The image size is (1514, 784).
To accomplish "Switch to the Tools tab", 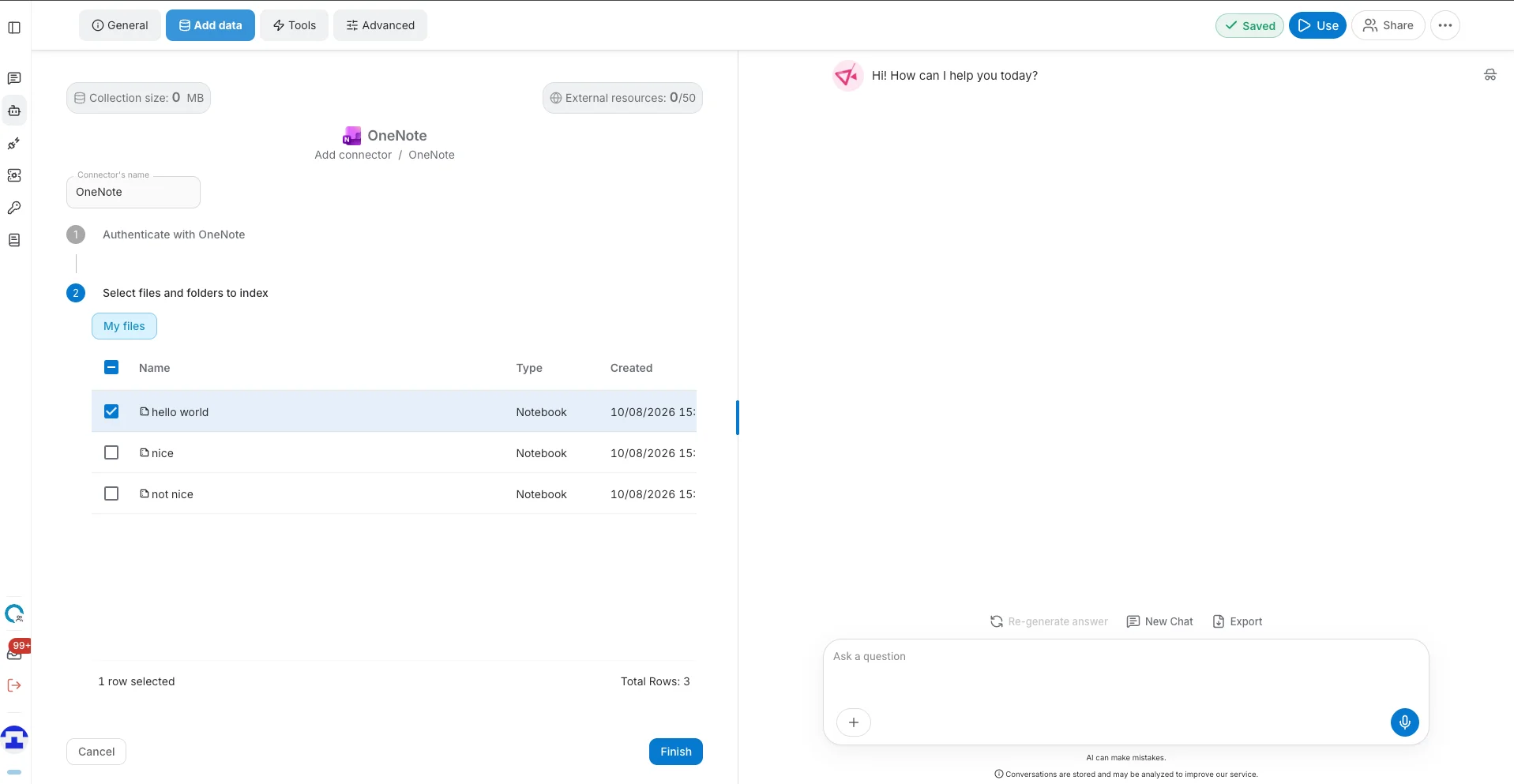I will 295,25.
